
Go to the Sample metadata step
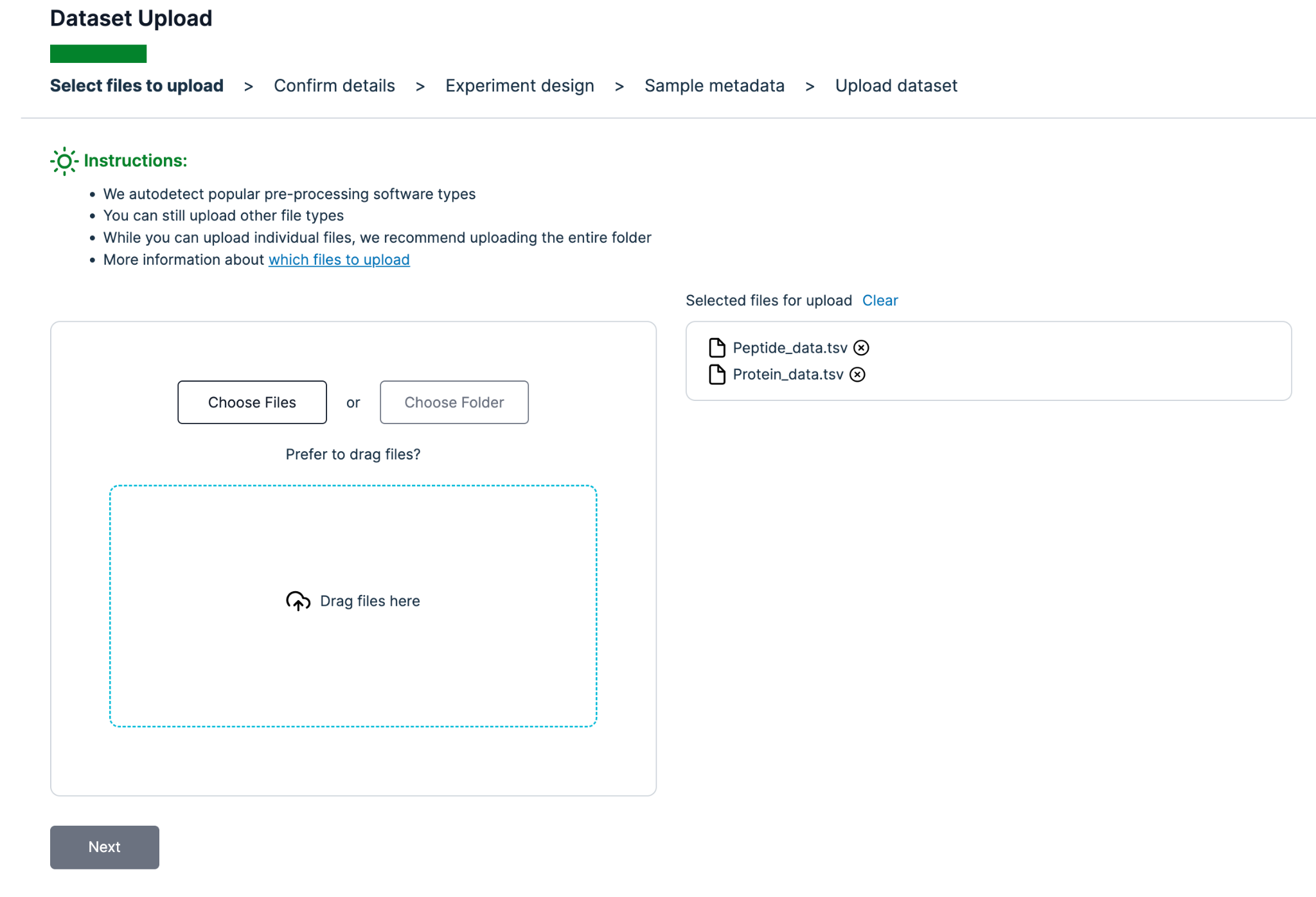tap(714, 86)
